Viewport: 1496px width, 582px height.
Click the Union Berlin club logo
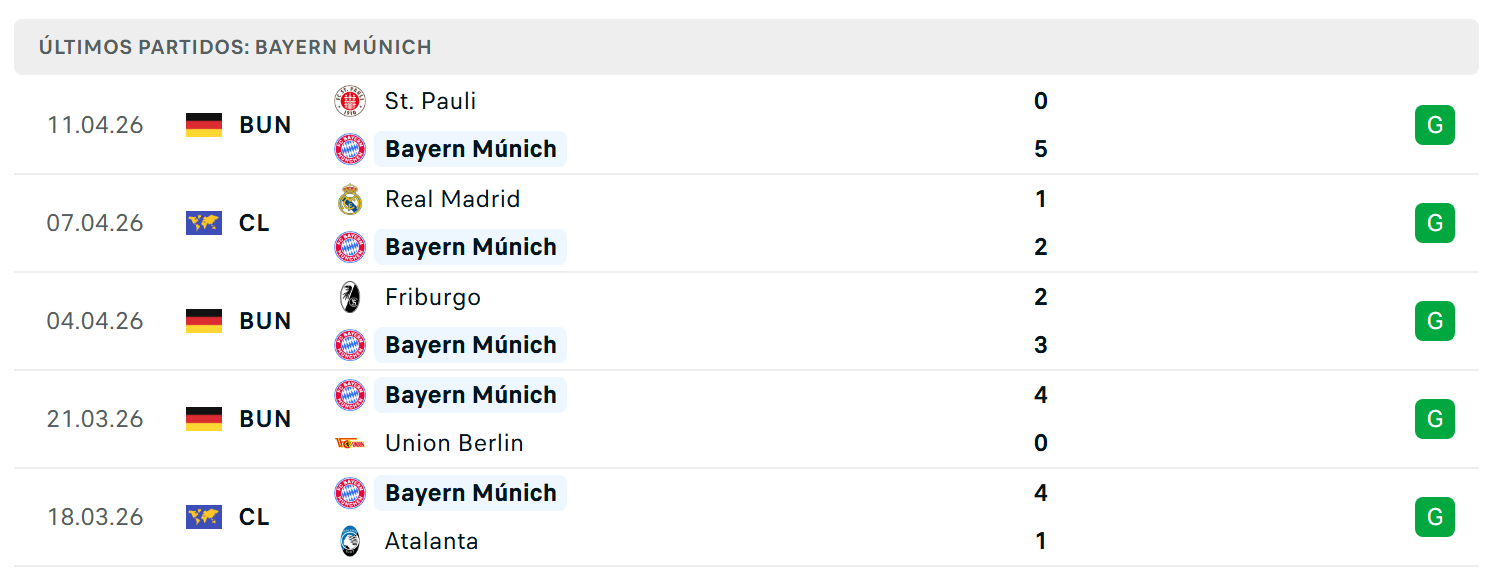point(350,443)
